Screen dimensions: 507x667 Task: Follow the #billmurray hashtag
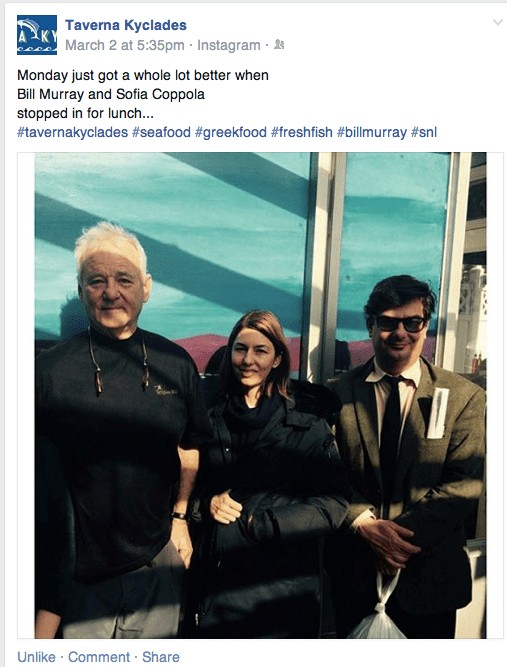(x=372, y=132)
